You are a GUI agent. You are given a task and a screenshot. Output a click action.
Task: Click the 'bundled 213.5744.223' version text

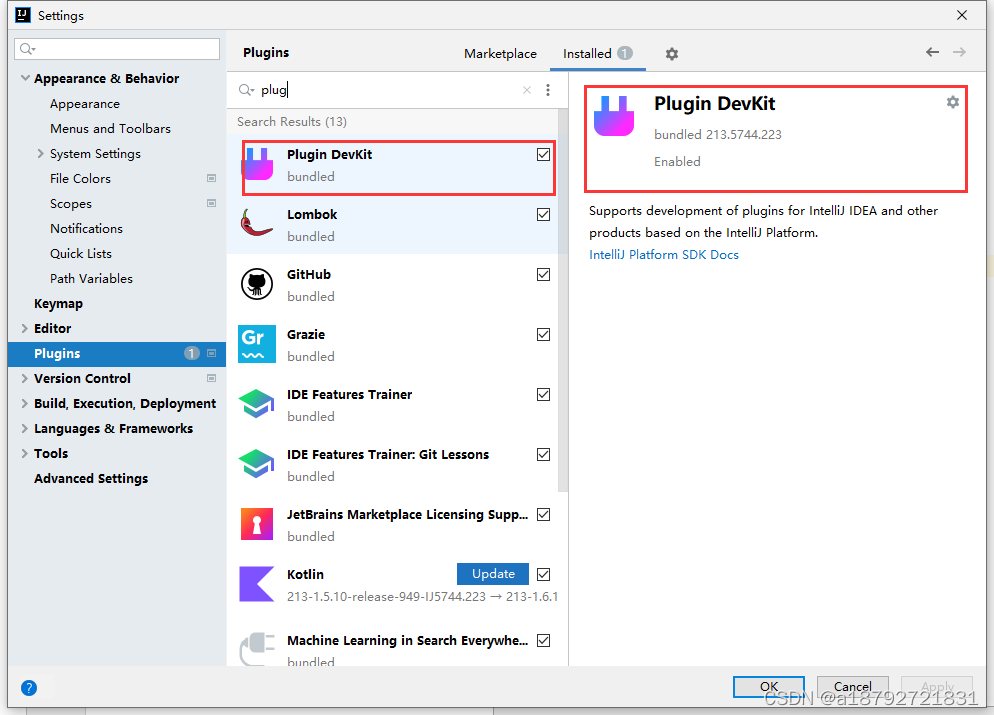718,134
